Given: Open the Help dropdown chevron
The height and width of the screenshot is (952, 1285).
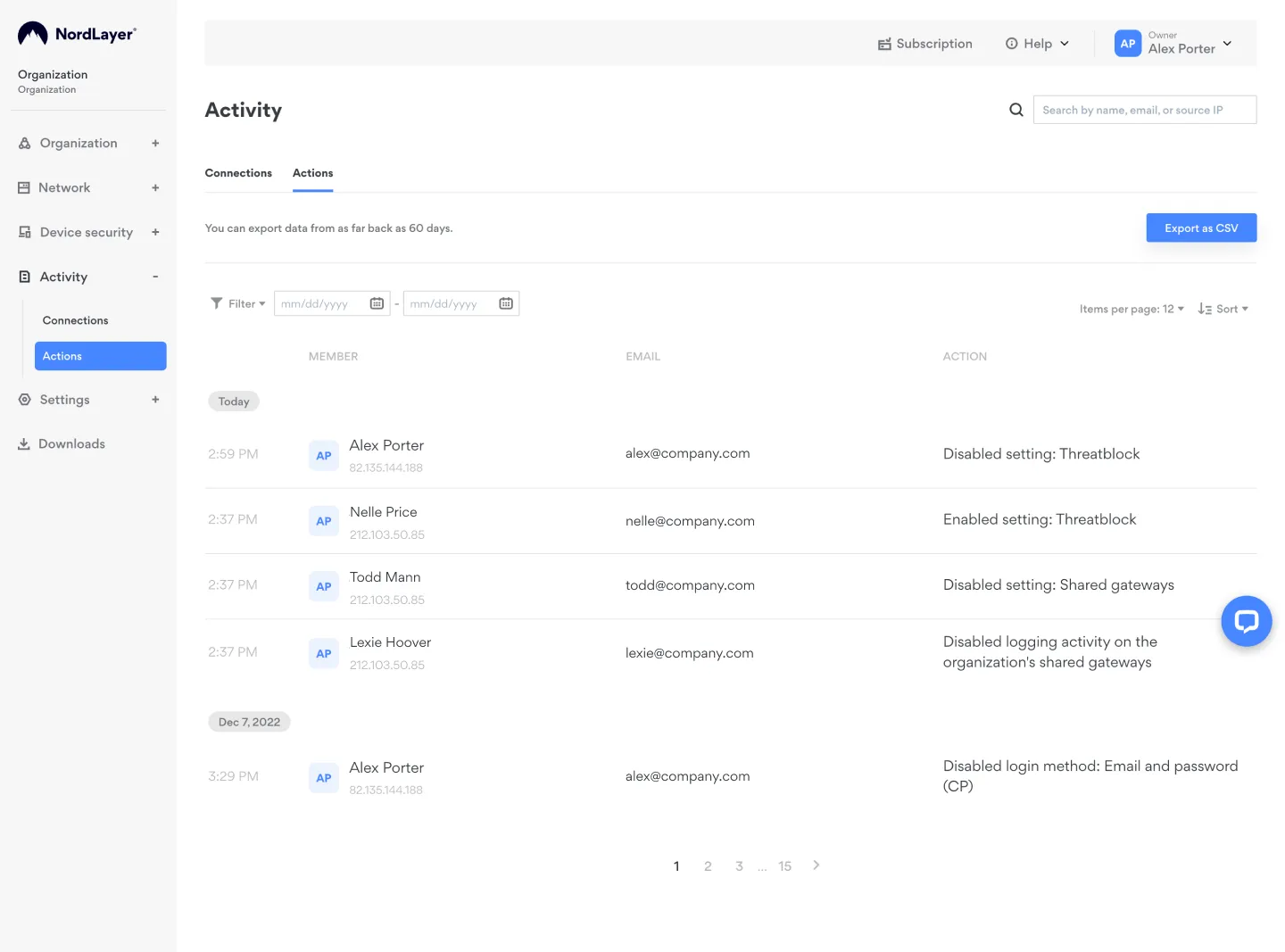Looking at the screenshot, I should [1065, 44].
